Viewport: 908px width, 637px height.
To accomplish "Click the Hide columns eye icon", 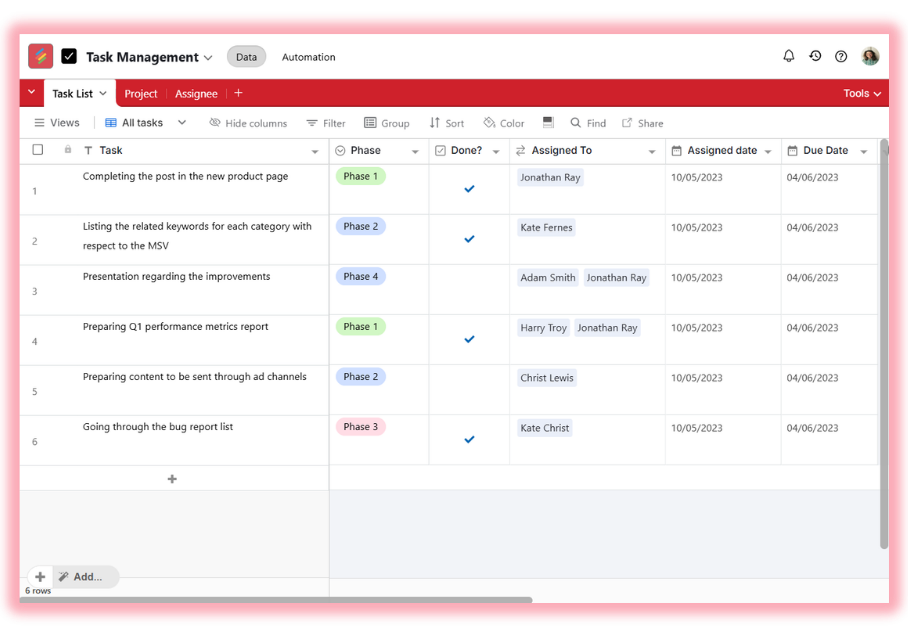I will click(x=215, y=123).
